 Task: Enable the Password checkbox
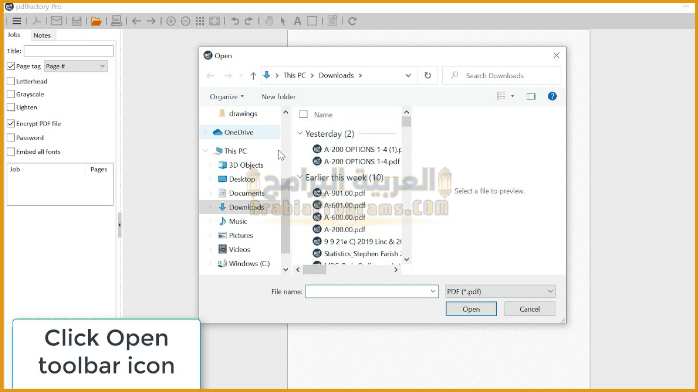[11, 138]
